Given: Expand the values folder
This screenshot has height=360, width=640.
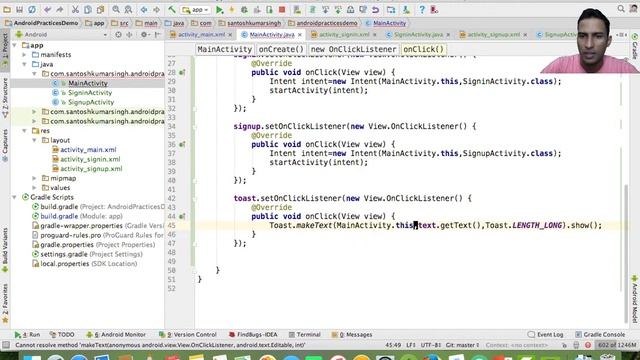Looking at the screenshot, I should tap(34, 188).
